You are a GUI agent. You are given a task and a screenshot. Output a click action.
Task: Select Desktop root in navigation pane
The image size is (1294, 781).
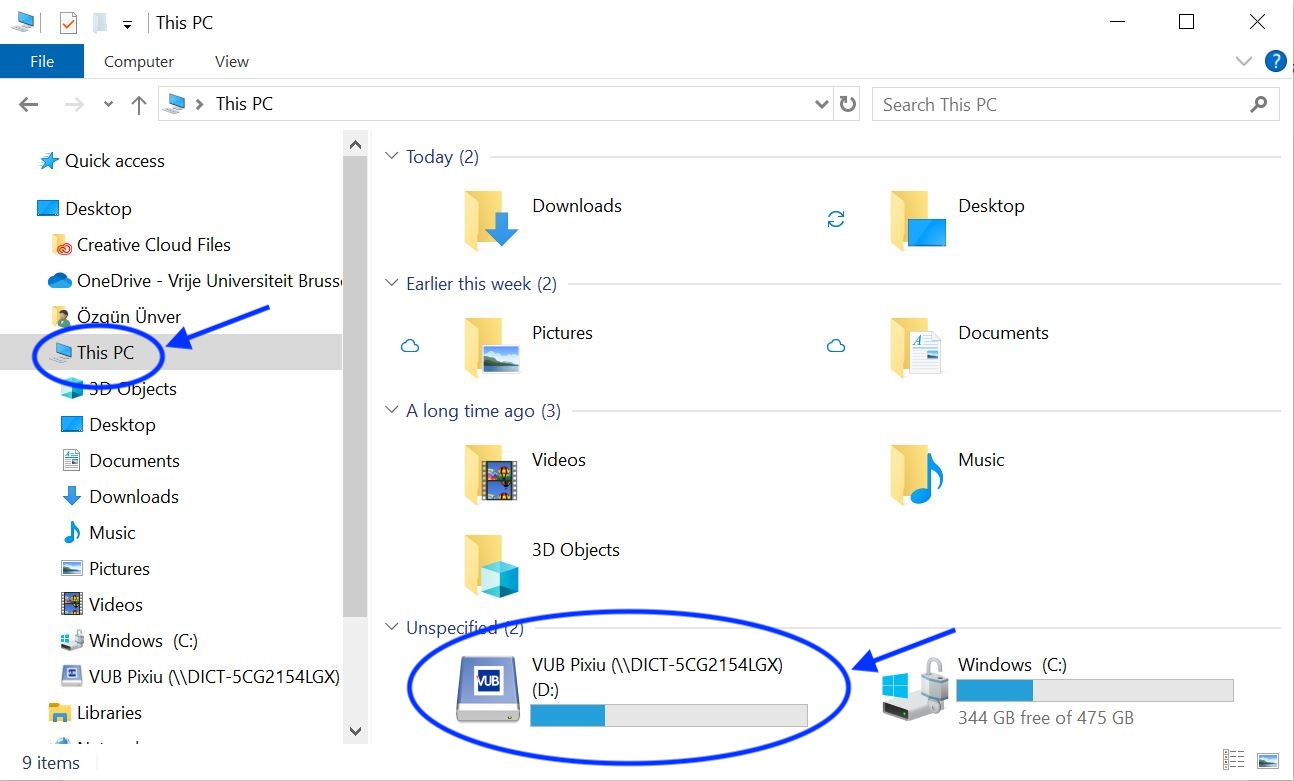tap(98, 209)
